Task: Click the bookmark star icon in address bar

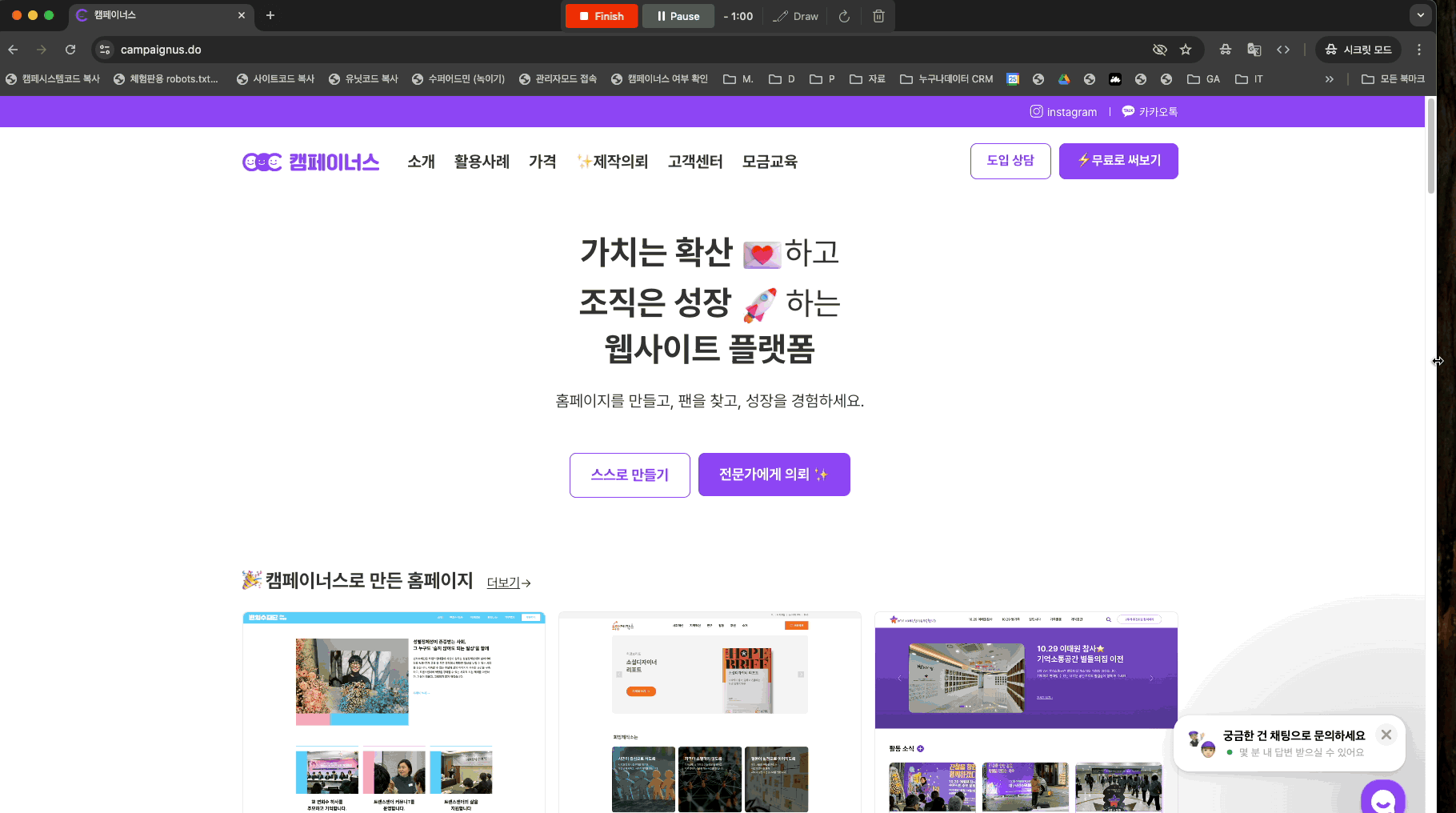Action: 1186,50
